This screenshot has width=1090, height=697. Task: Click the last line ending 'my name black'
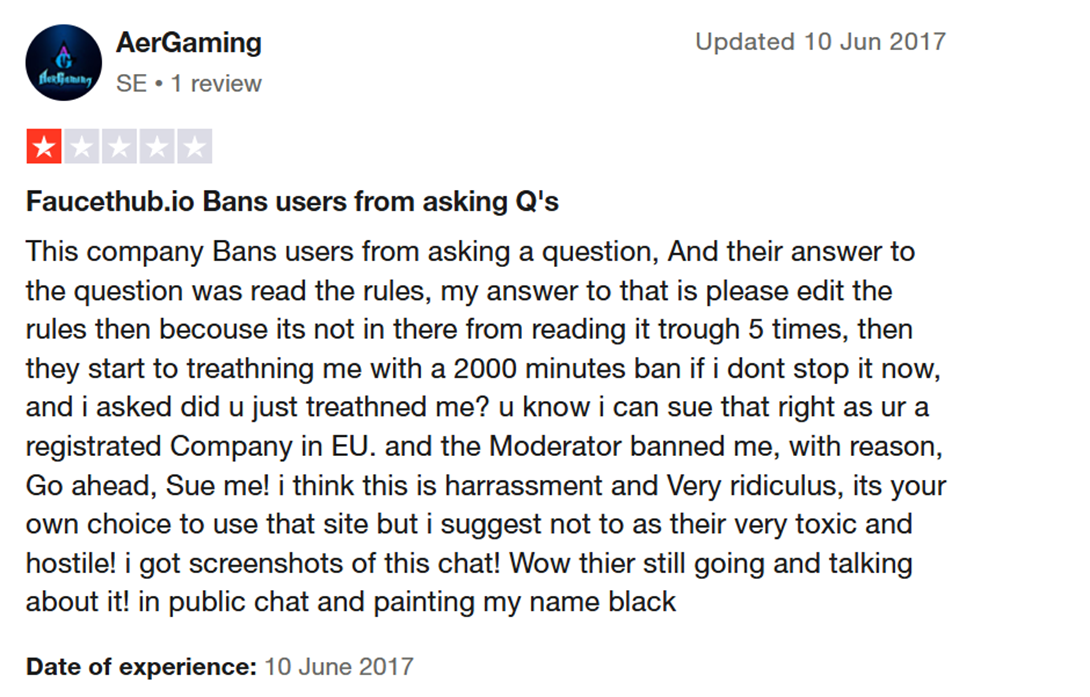click(x=351, y=602)
